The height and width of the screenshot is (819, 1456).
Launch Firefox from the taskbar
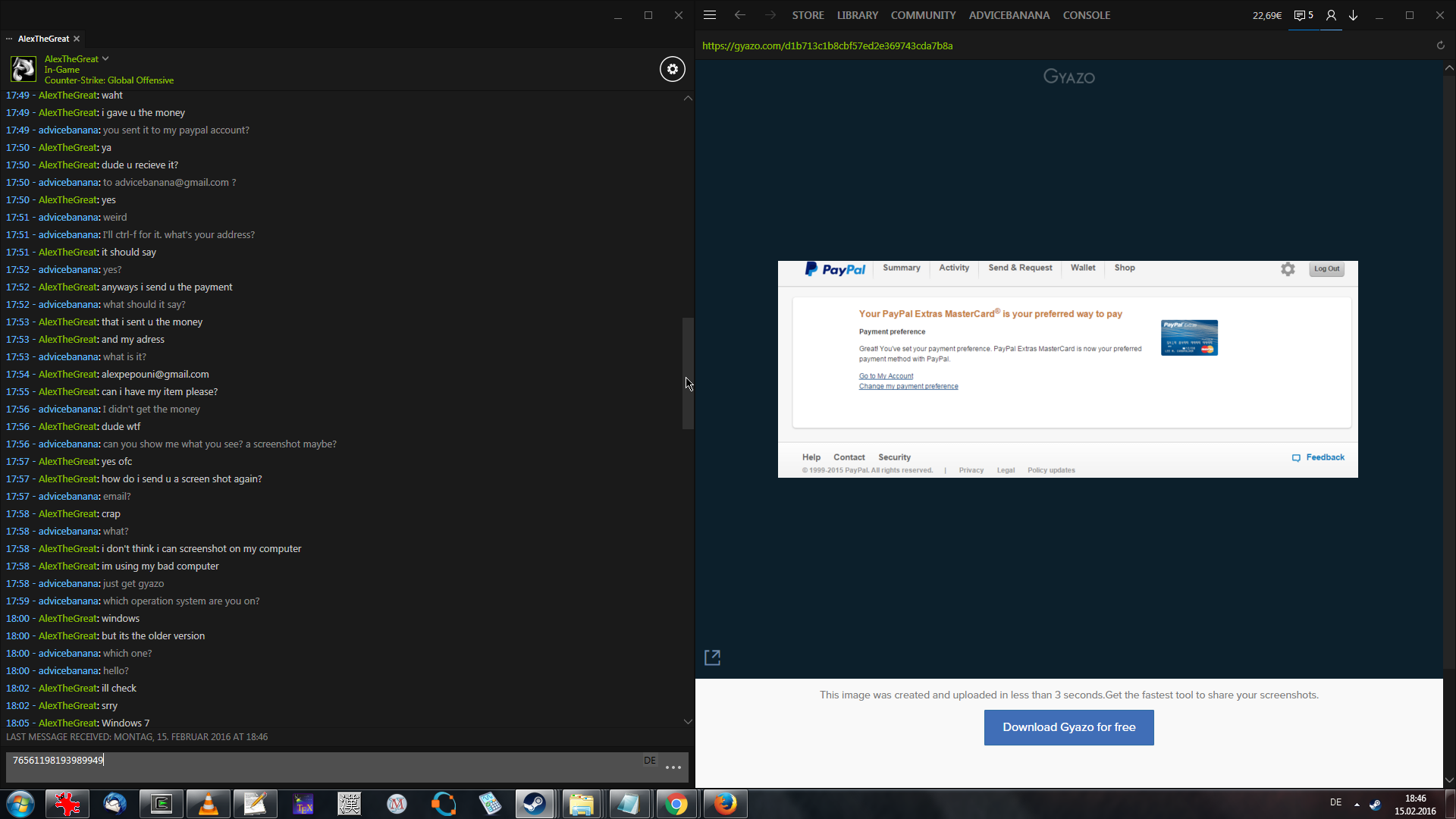725,804
